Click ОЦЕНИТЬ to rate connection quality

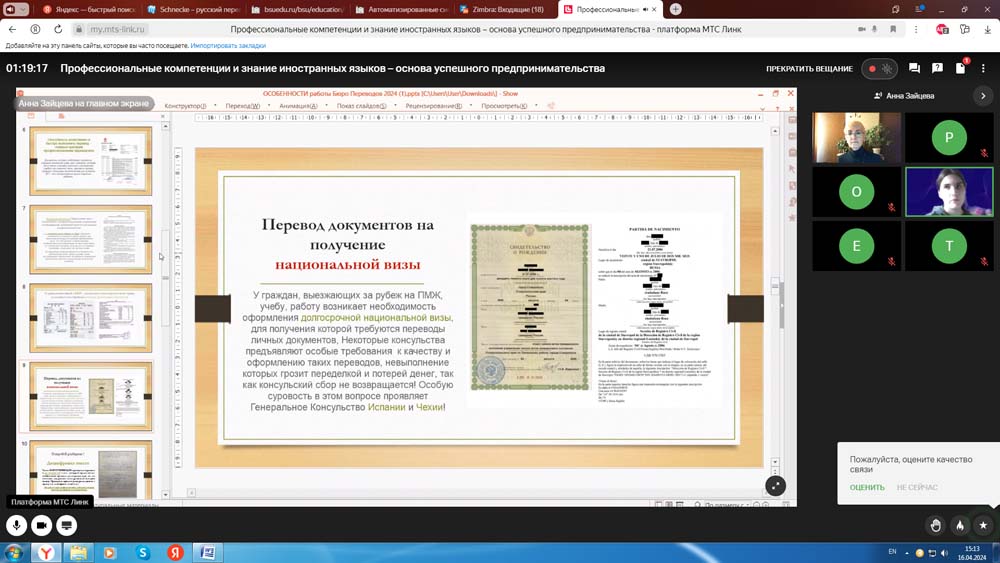point(867,487)
